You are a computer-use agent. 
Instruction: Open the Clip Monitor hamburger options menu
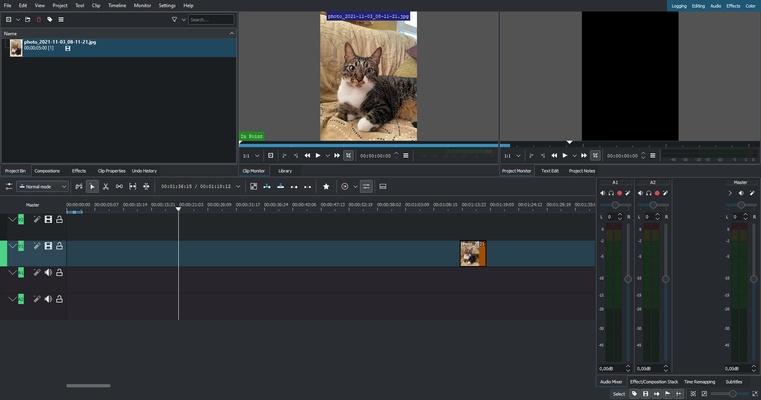[406, 155]
